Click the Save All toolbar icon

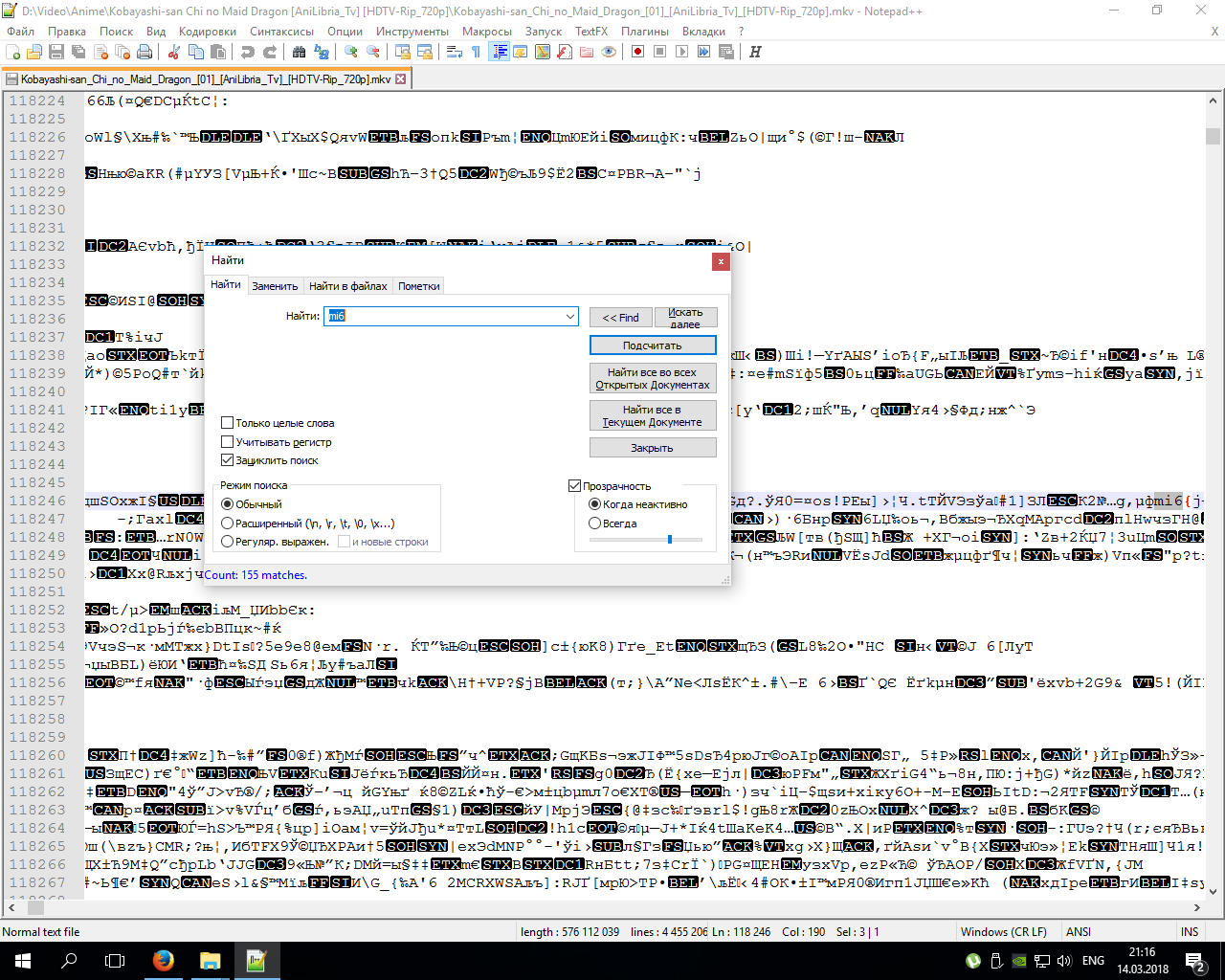tap(78, 52)
